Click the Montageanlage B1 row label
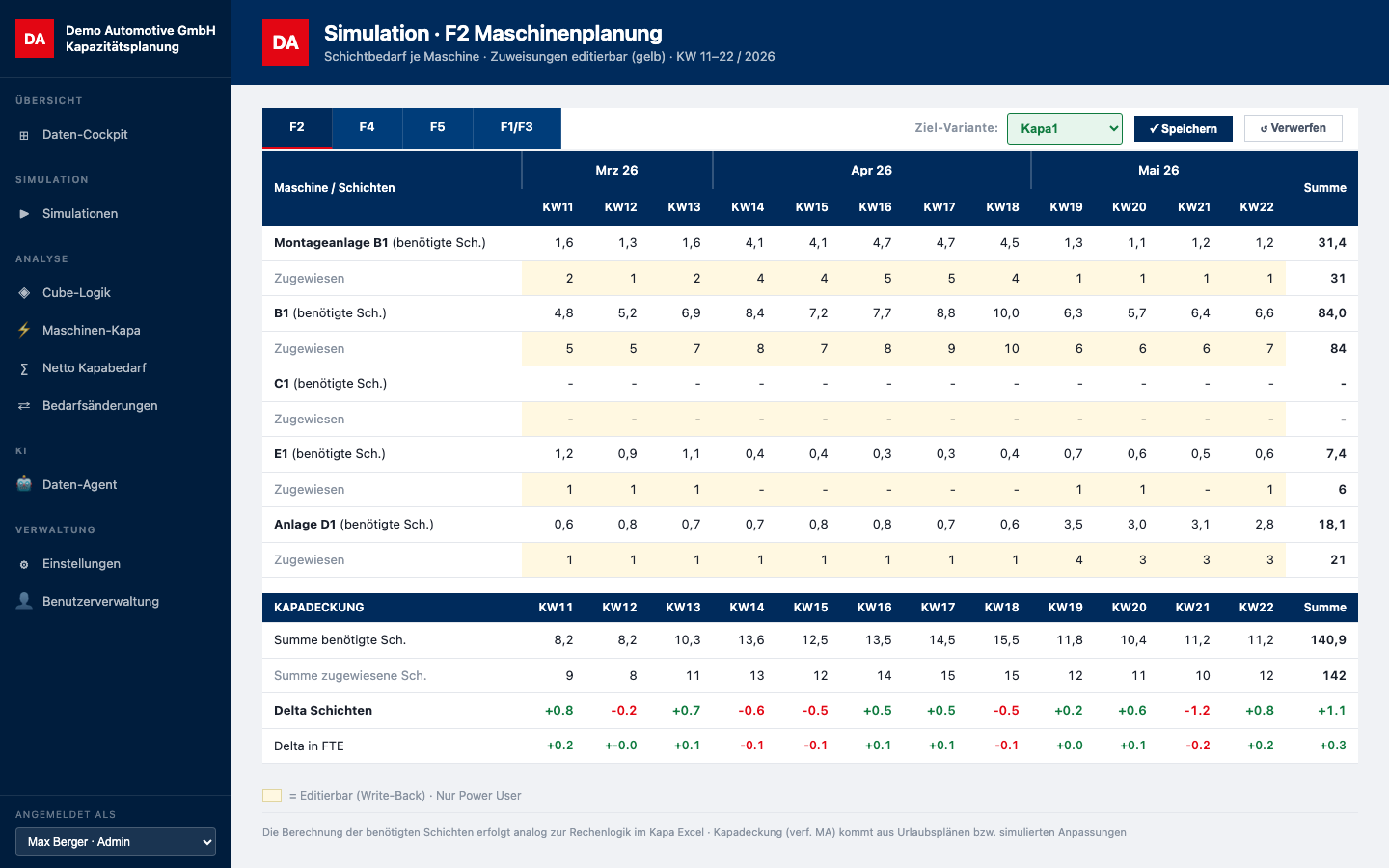Image resolution: width=1389 pixels, height=868 pixels. pos(380,243)
